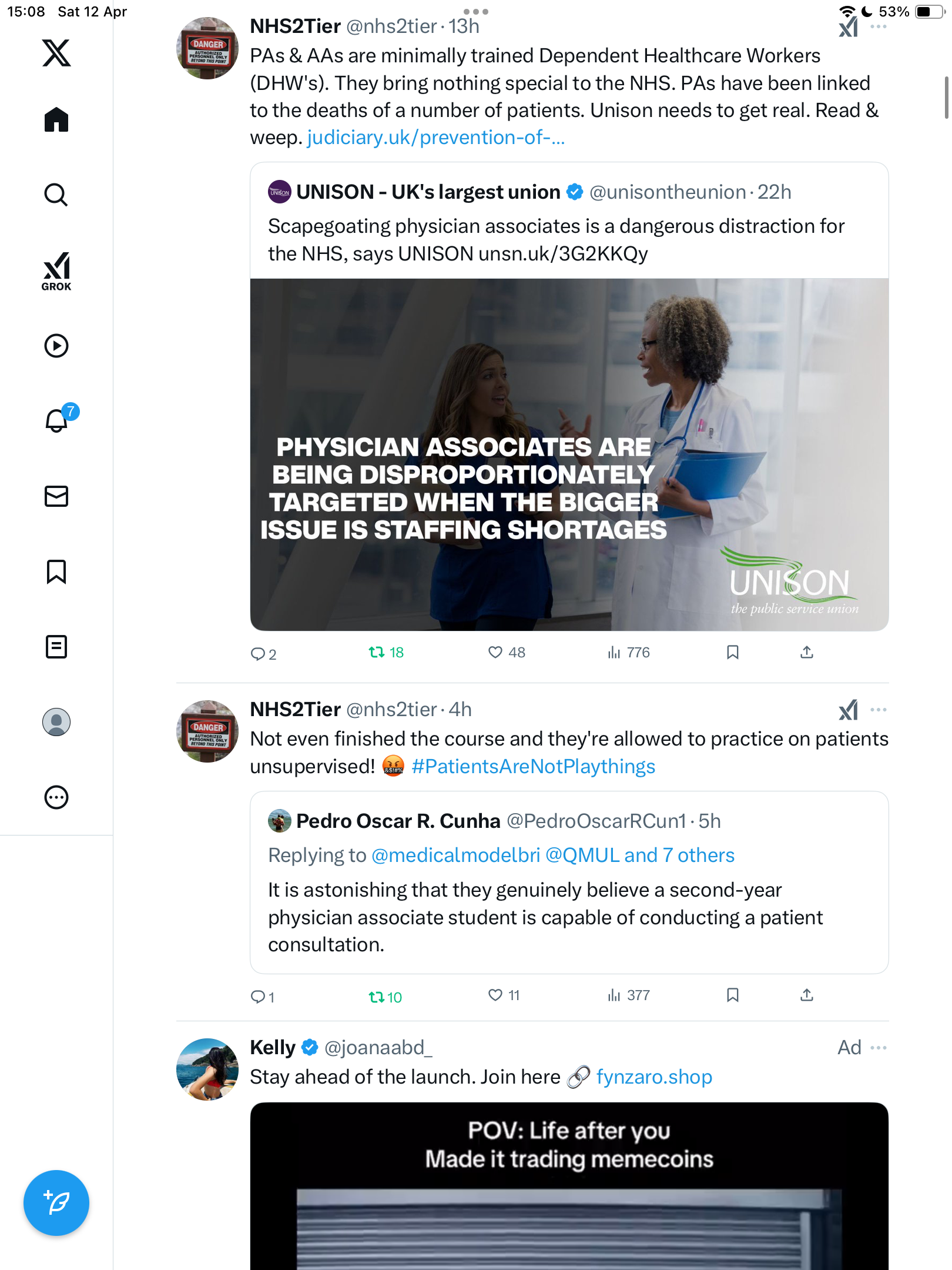This screenshot has width=952, height=1270.
Task: Open NHS2Tier avatar on 13h post
Action: click(207, 48)
